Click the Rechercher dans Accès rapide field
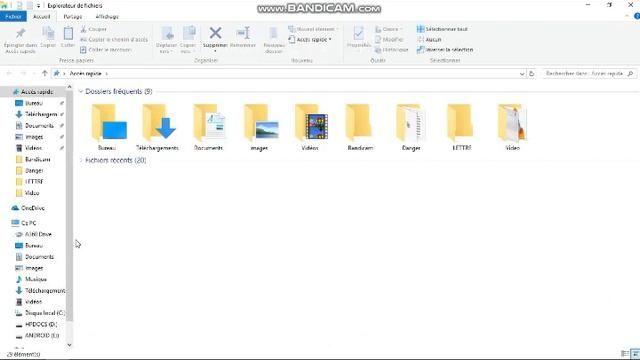Viewport: 640px width, 360px height. pos(589,73)
